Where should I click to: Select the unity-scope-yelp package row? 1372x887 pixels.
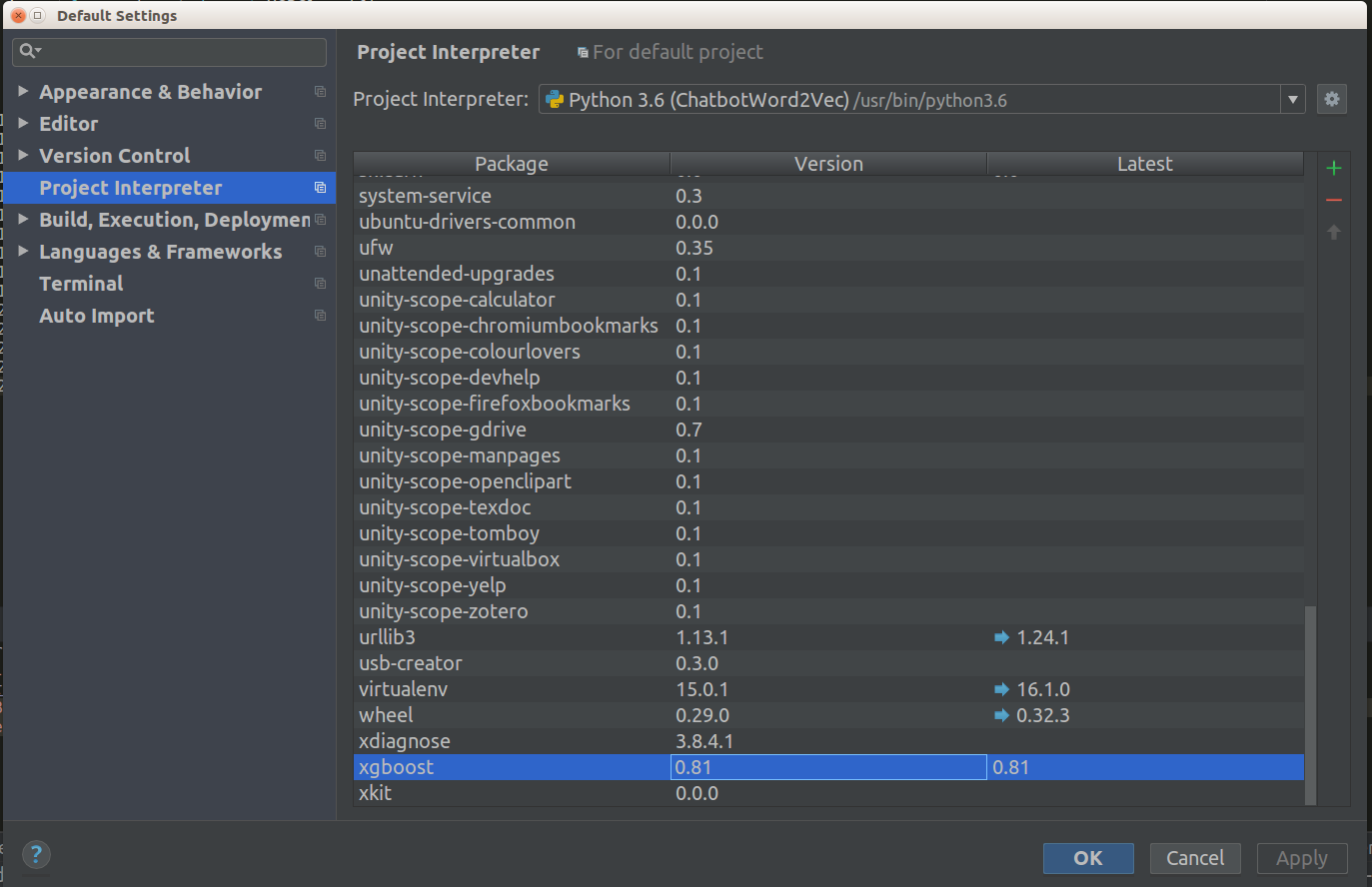(828, 585)
